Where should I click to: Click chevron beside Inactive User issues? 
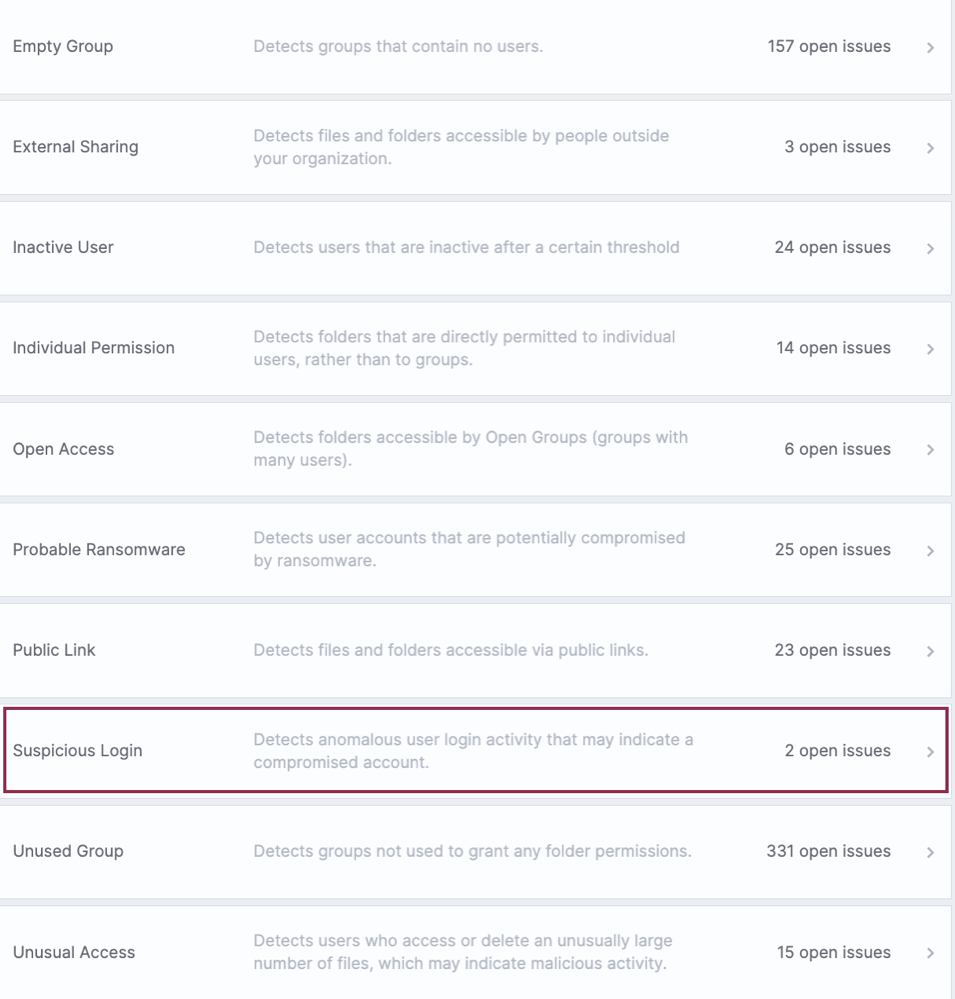tap(930, 248)
